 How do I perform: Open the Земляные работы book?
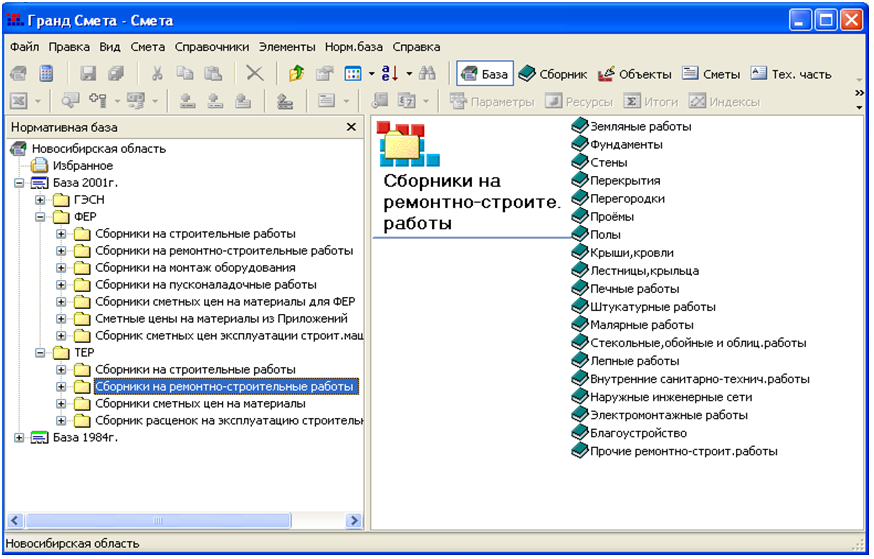(x=632, y=127)
